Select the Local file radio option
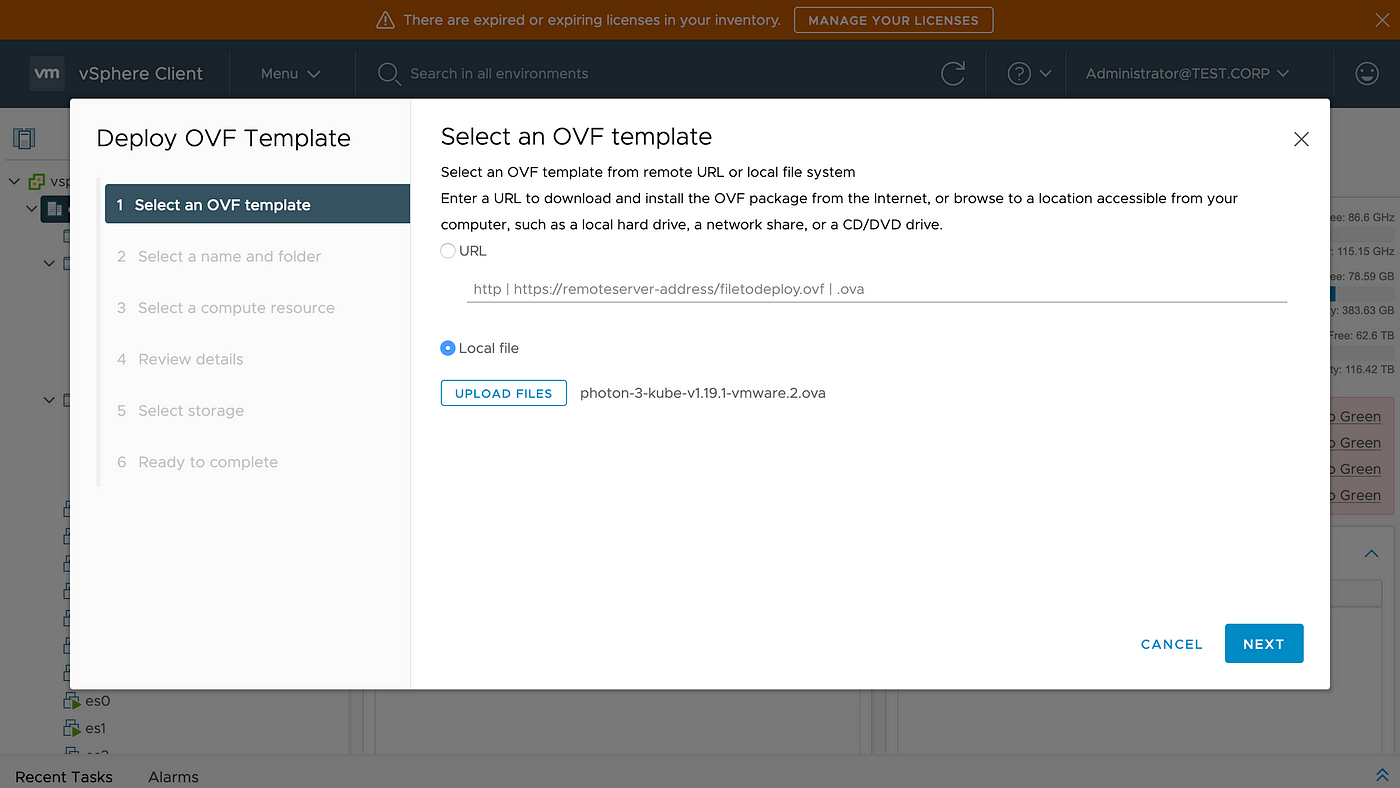 [x=448, y=348]
